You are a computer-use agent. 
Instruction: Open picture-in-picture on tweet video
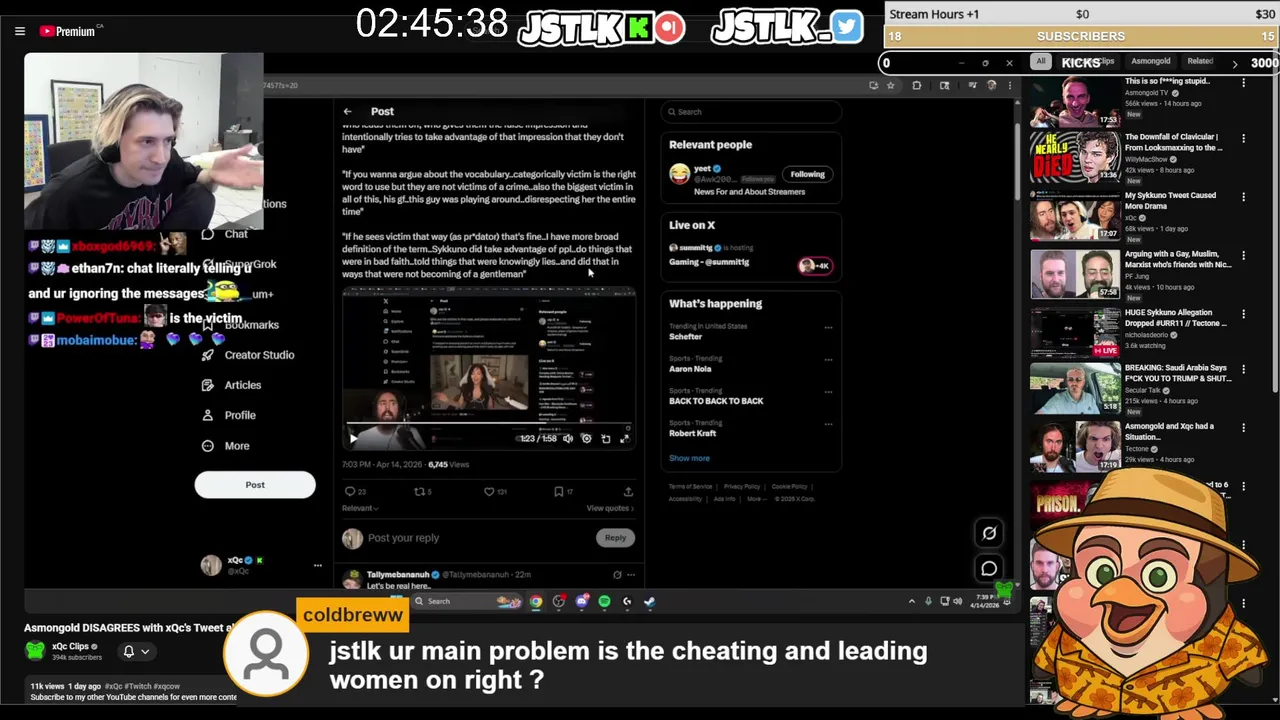pyautogui.click(x=605, y=438)
